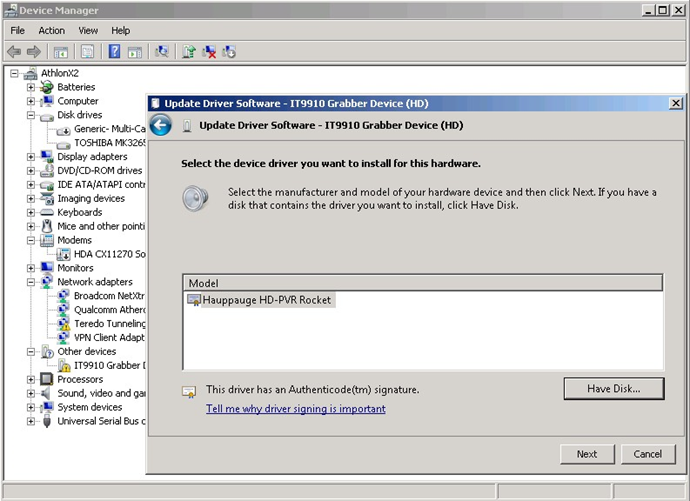Image resolution: width=690 pixels, height=501 pixels.
Task: Open the Action menu
Action: pos(51,30)
